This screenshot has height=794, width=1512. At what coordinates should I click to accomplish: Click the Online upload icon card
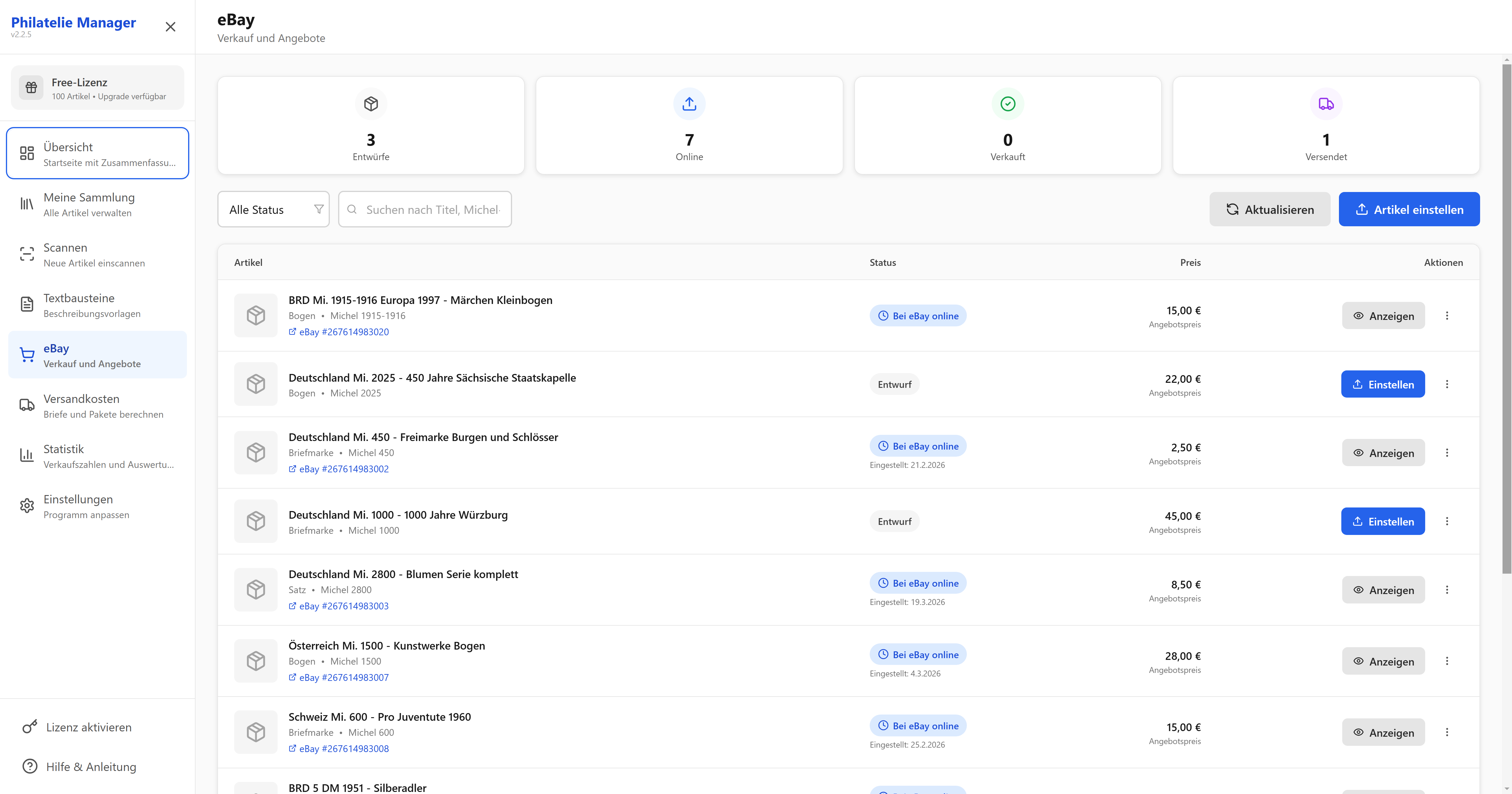(689, 125)
